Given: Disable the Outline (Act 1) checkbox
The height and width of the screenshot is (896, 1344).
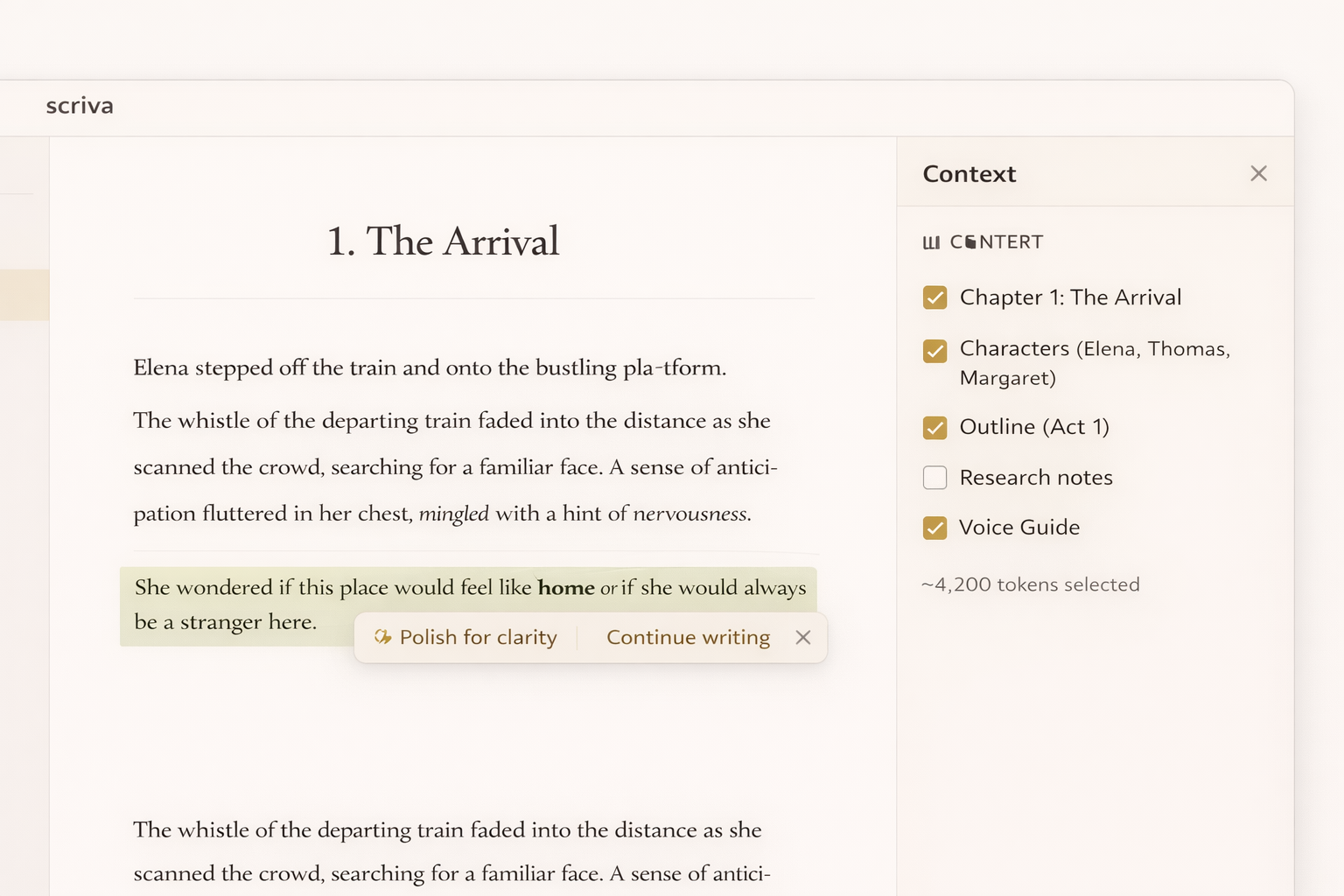Looking at the screenshot, I should [x=934, y=427].
